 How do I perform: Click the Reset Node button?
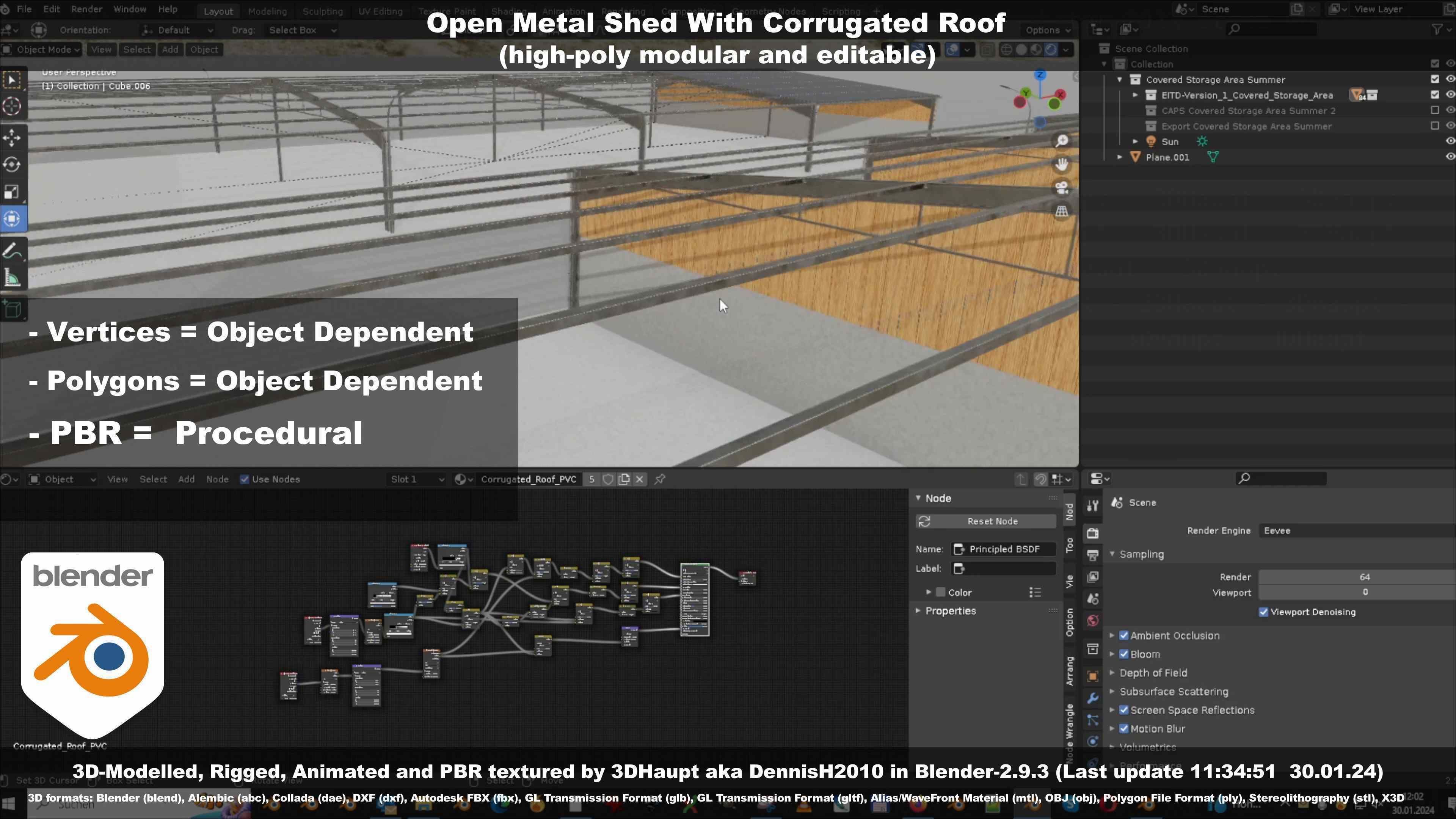pyautogui.click(x=986, y=522)
